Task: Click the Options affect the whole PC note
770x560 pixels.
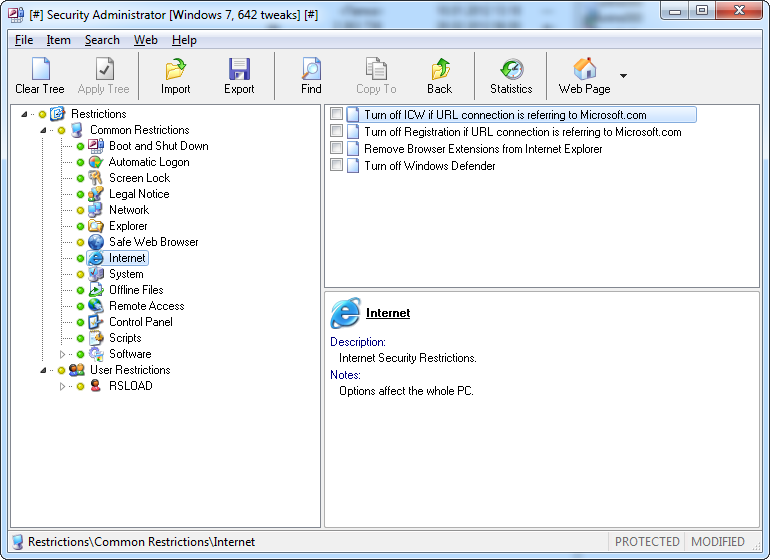Action: (x=406, y=391)
